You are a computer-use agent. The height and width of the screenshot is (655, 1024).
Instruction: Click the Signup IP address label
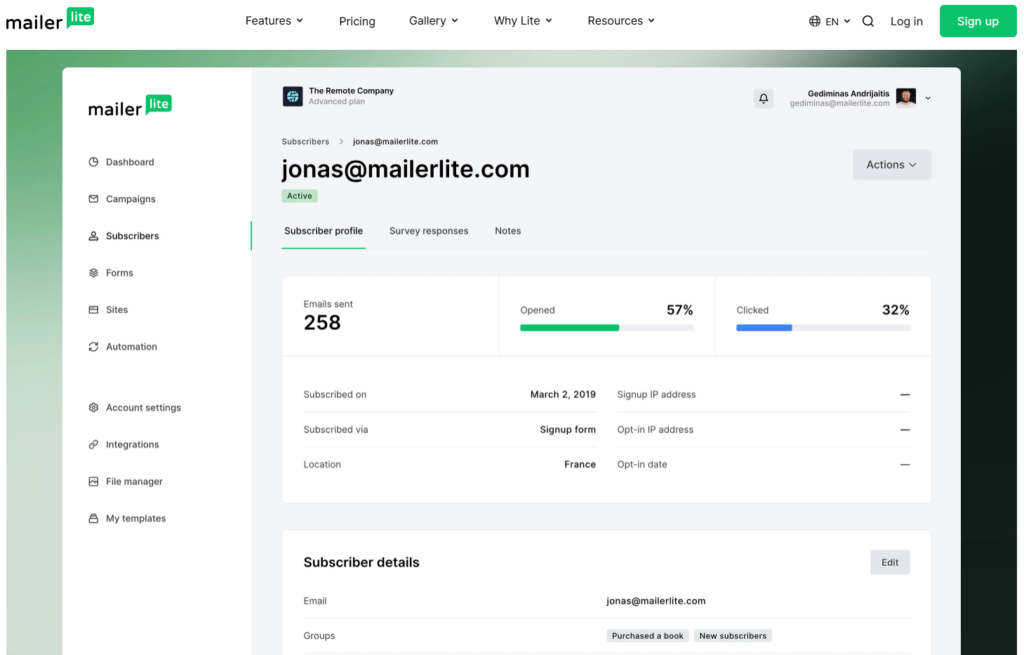[x=656, y=394]
